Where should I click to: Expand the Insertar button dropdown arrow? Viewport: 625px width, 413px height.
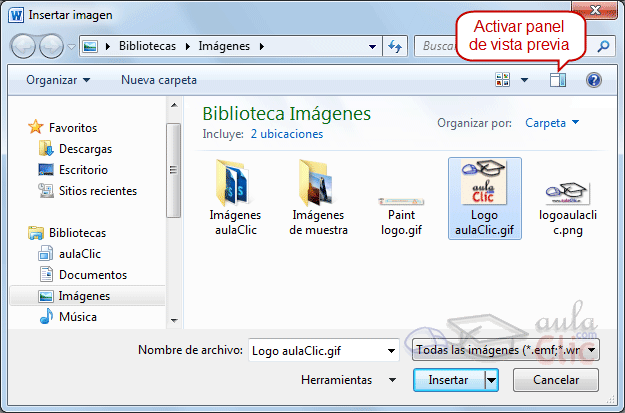(491, 380)
